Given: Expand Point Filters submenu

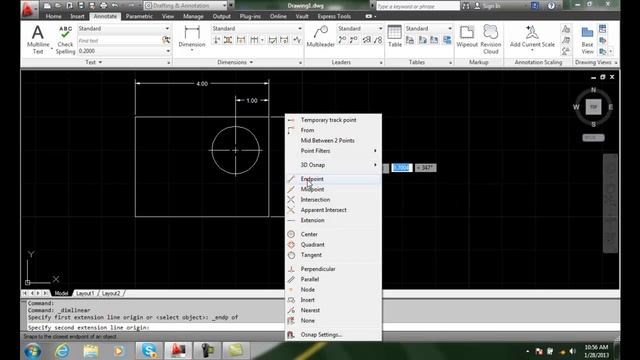Looking at the screenshot, I should 333,151.
